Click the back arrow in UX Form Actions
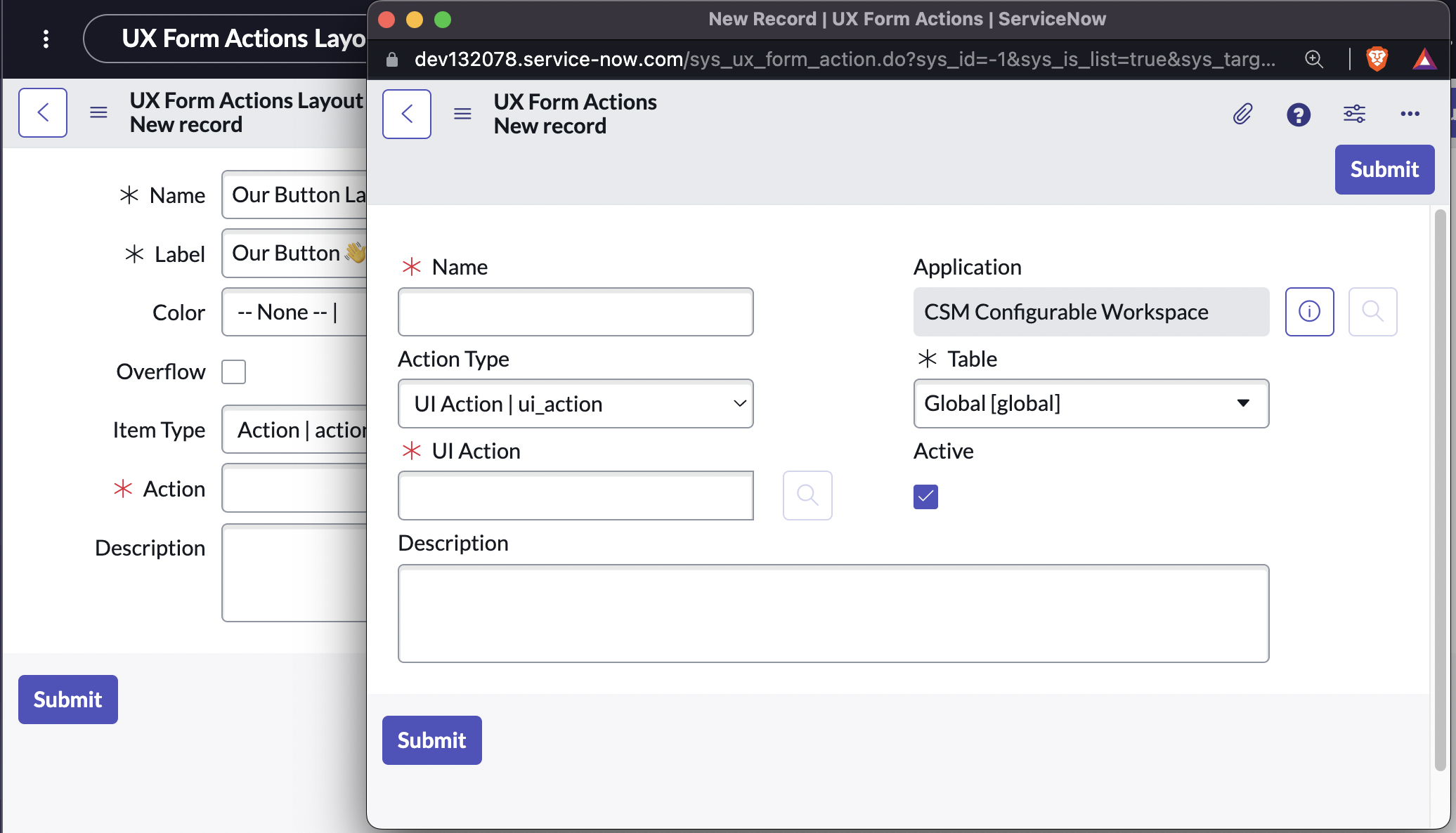 tap(407, 114)
